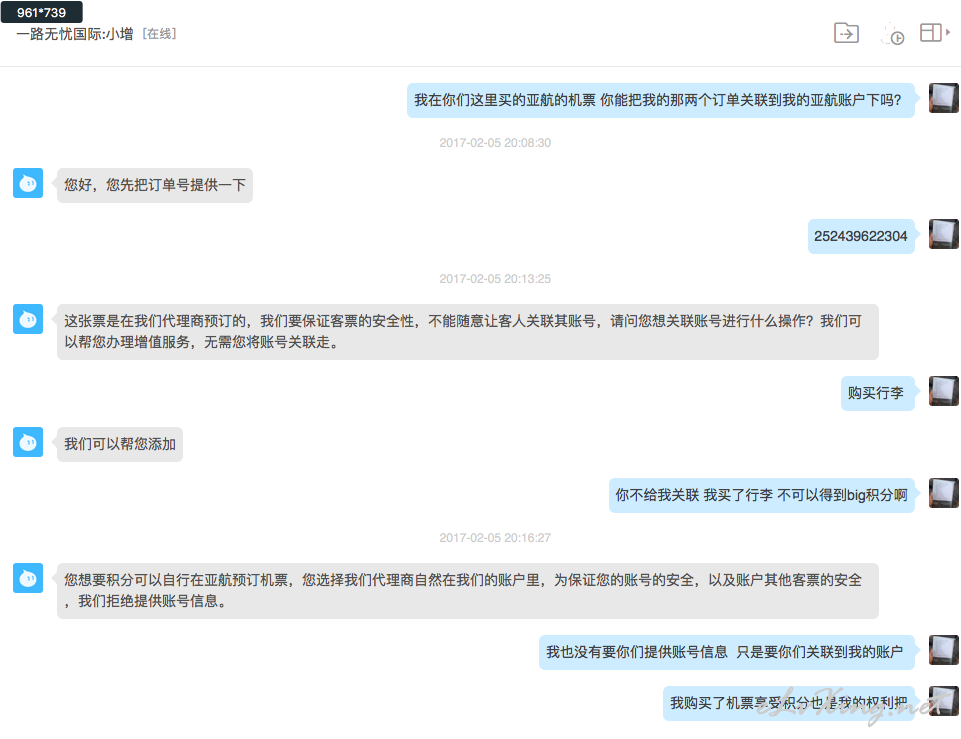
Task: Toggle the panel layout icon
Action: coord(930,32)
